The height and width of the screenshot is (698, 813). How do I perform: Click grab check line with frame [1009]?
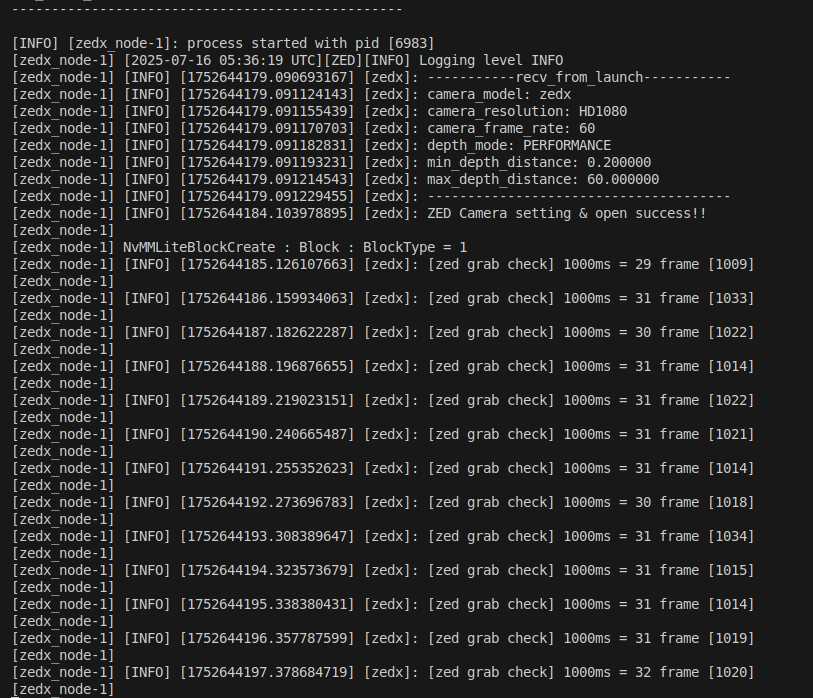click(x=383, y=264)
